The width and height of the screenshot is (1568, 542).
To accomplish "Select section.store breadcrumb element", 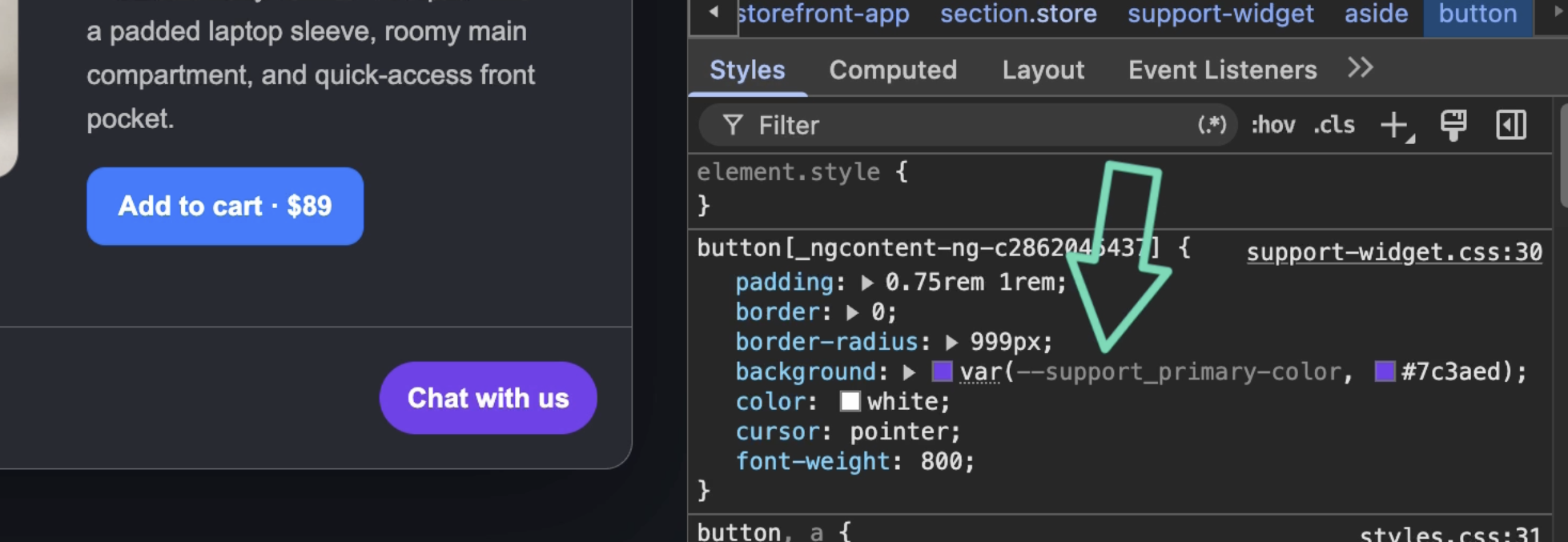I will coord(1018,14).
